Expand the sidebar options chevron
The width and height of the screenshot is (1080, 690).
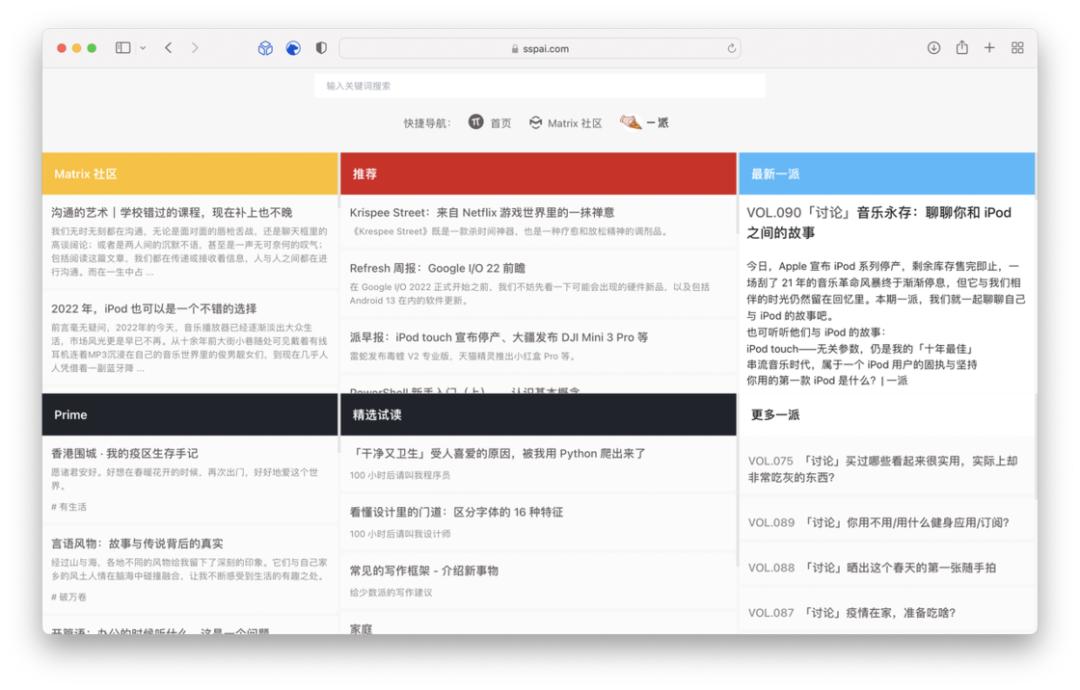(143, 47)
